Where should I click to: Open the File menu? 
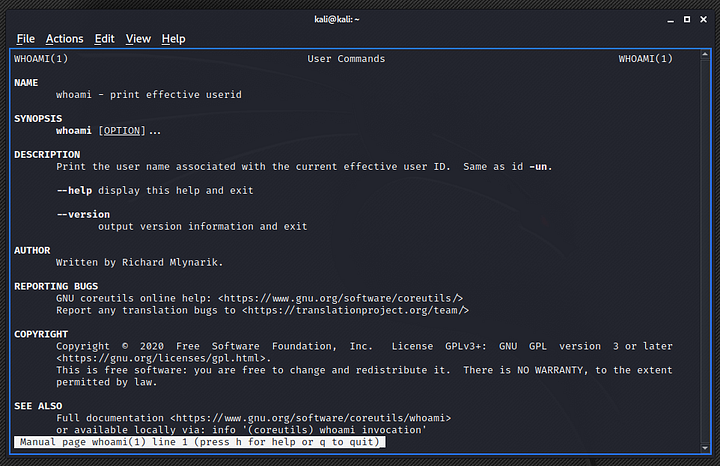[x=25, y=39]
